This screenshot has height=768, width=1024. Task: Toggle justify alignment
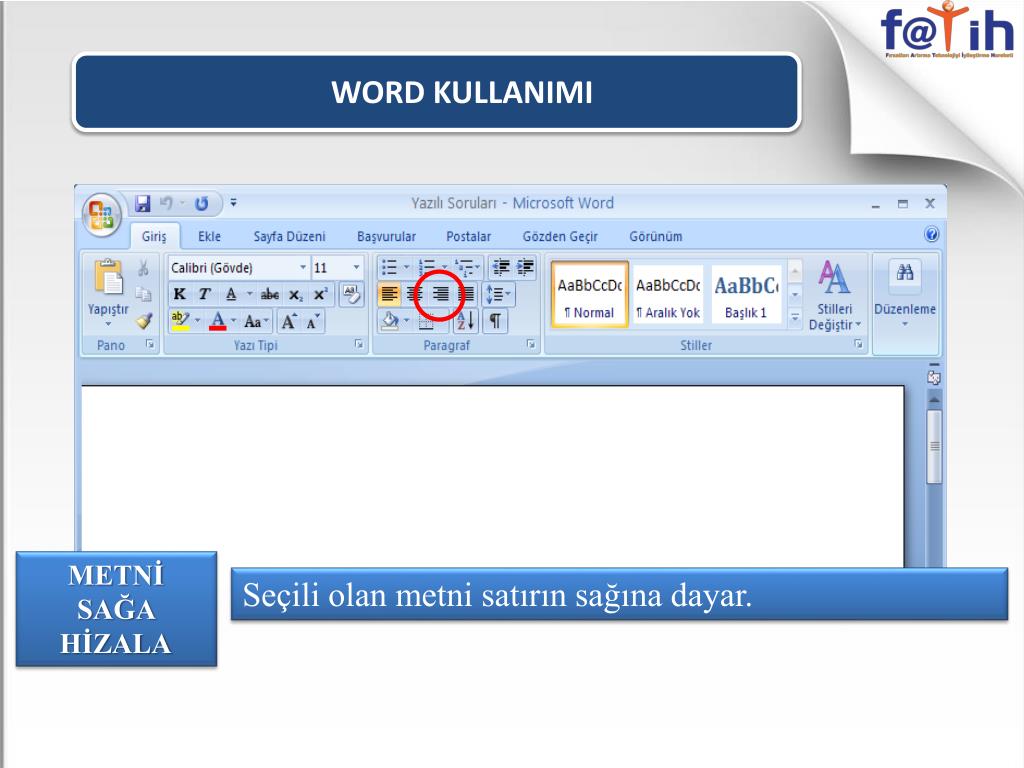pos(466,294)
